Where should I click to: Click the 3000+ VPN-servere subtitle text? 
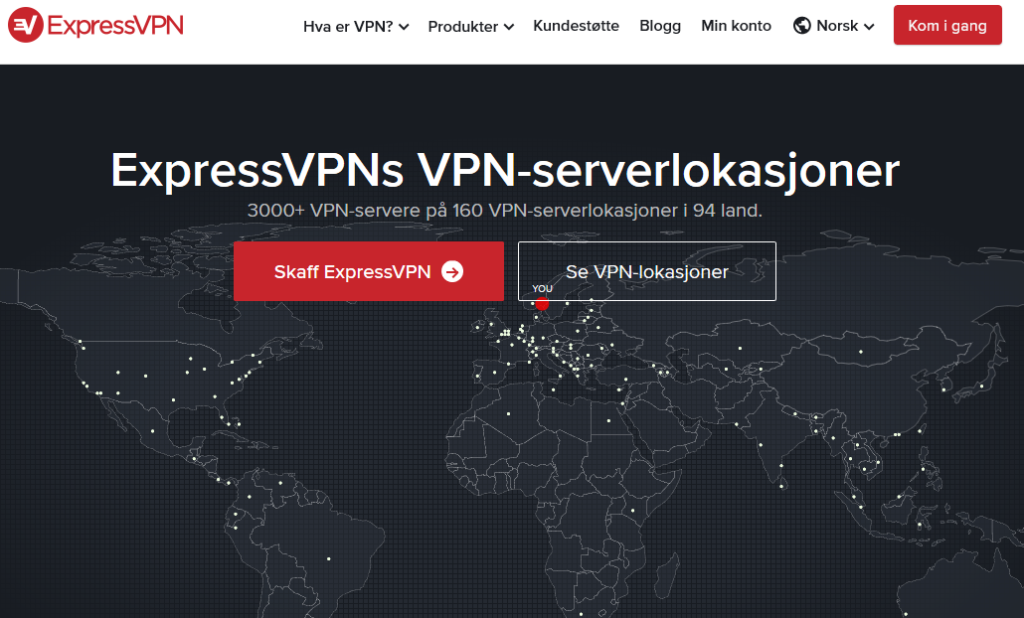[505, 210]
